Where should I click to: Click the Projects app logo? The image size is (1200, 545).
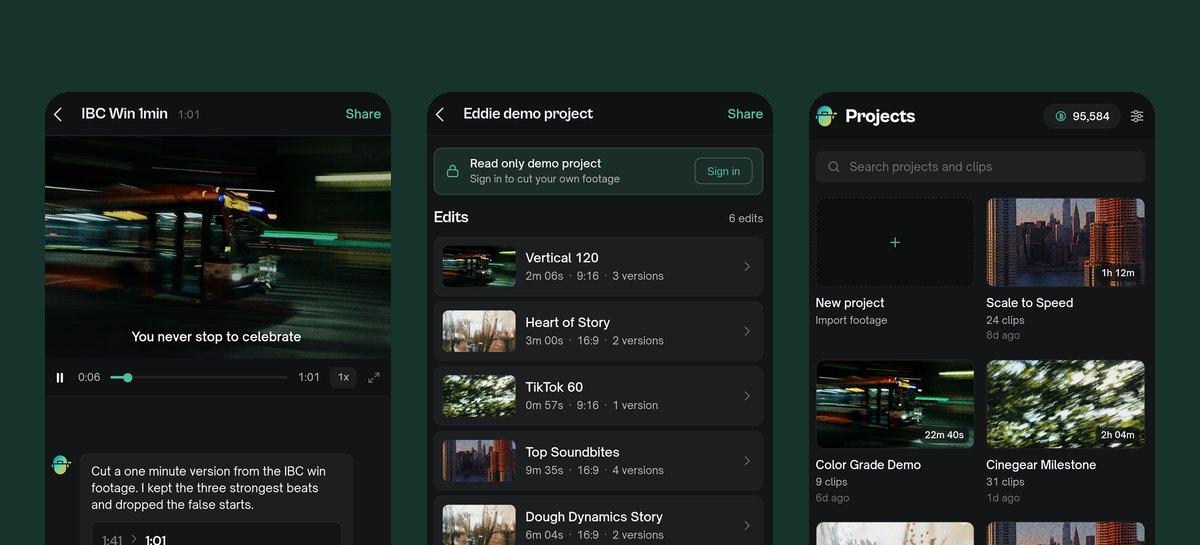pos(826,116)
